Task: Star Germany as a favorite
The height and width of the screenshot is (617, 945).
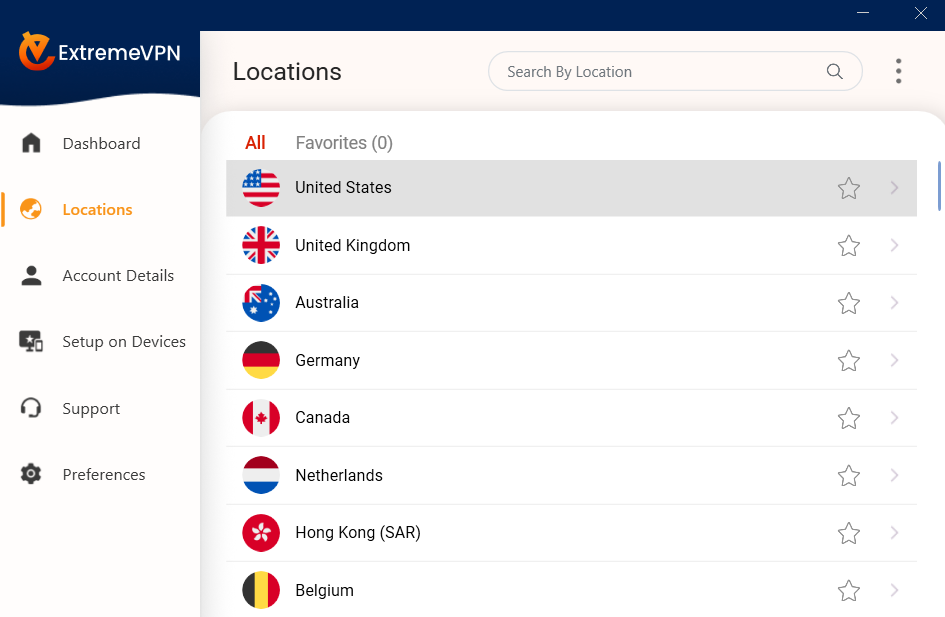Action: coord(848,361)
